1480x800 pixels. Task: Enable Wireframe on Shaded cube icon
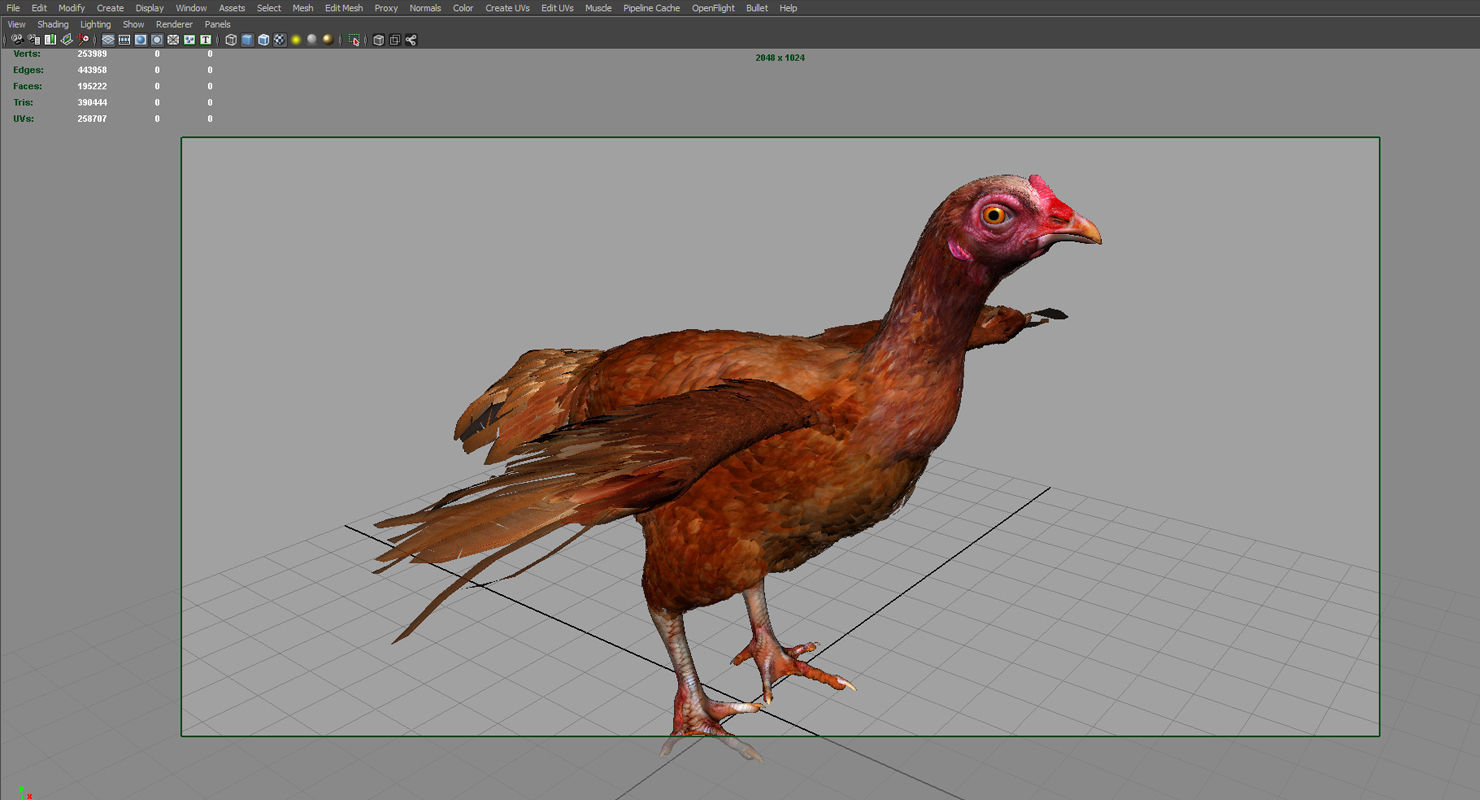click(x=263, y=40)
